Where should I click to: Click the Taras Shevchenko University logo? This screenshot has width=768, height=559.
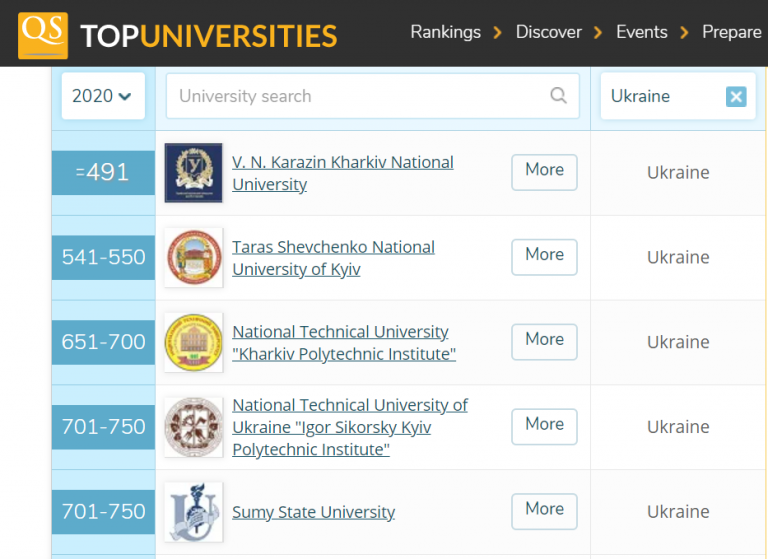(x=193, y=258)
